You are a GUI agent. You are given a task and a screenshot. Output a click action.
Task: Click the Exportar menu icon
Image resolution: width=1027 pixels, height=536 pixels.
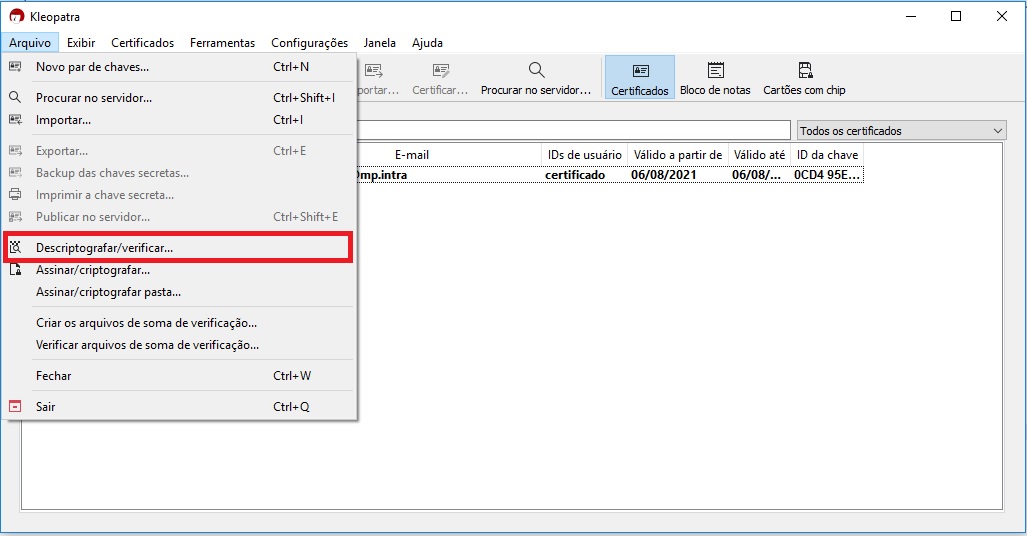(x=15, y=151)
